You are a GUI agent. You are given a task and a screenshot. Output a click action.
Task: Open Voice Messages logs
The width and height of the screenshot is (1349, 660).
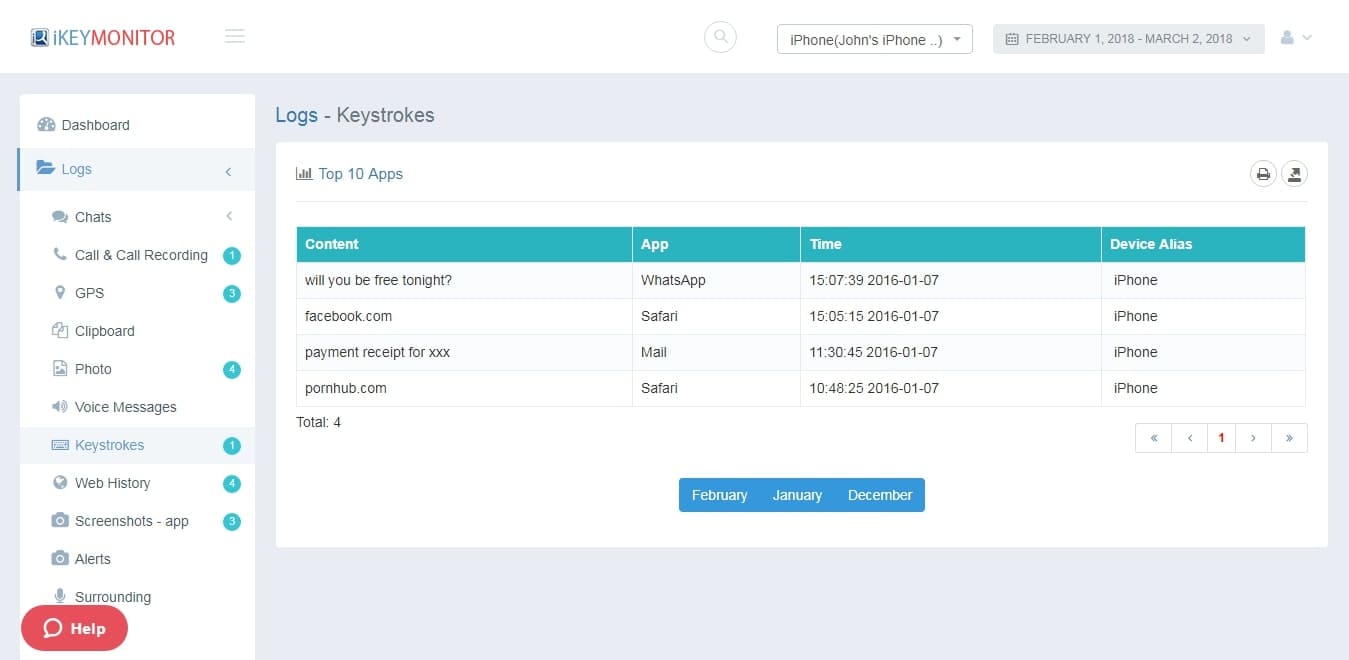point(125,407)
